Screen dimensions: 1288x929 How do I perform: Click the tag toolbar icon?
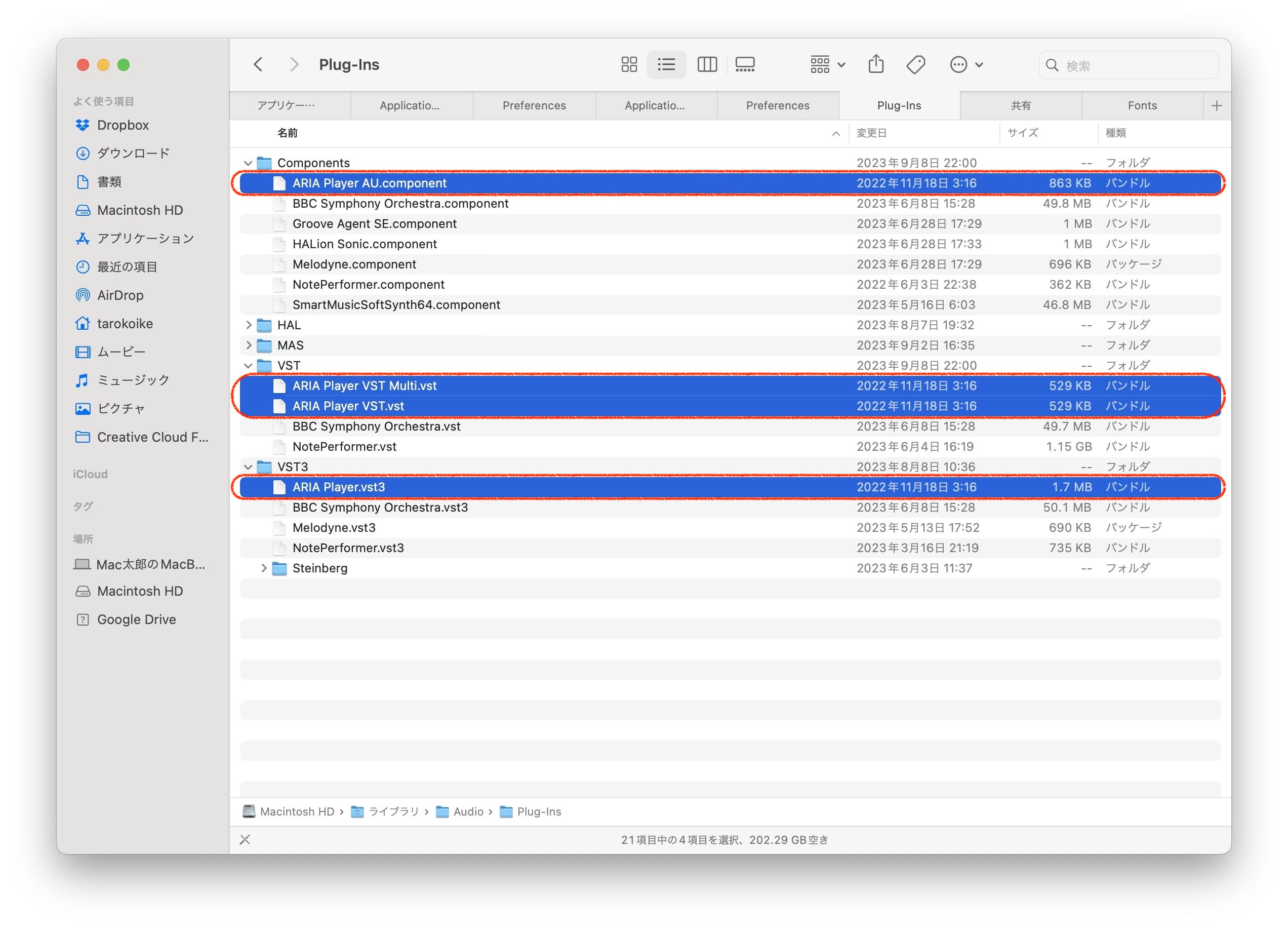point(915,64)
